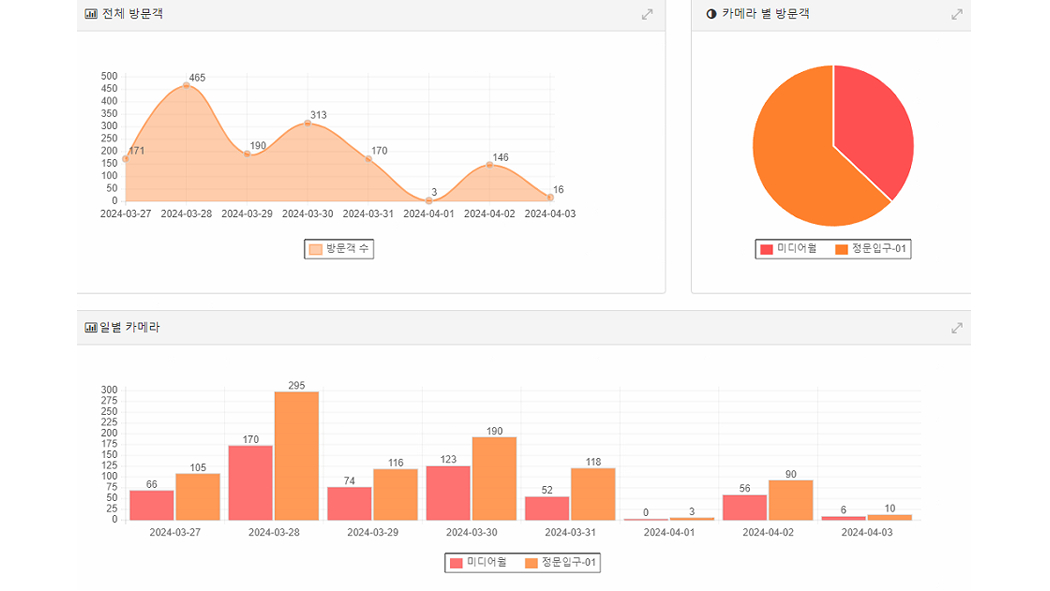Maximize the 일별 카메라 chart panel
The height and width of the screenshot is (591, 1050).
tap(957, 328)
